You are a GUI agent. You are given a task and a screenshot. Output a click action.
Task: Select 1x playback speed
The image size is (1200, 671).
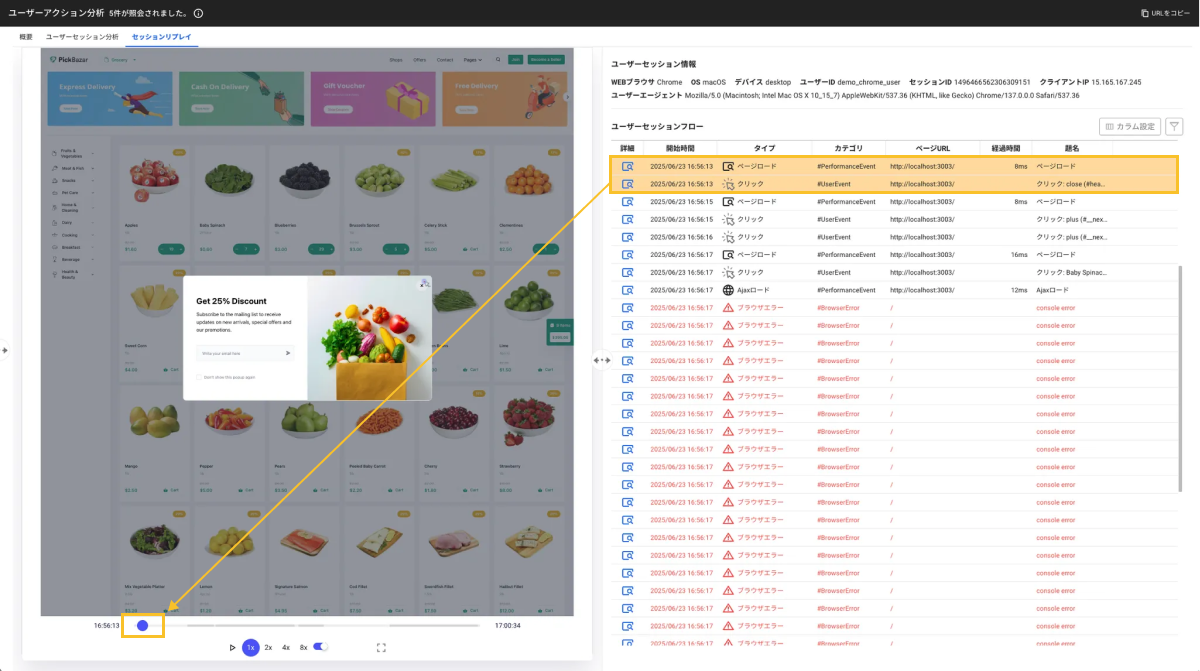coord(251,647)
